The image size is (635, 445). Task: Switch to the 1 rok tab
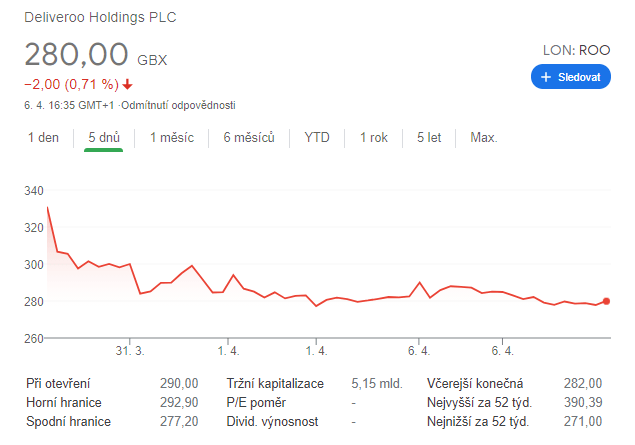(373, 138)
